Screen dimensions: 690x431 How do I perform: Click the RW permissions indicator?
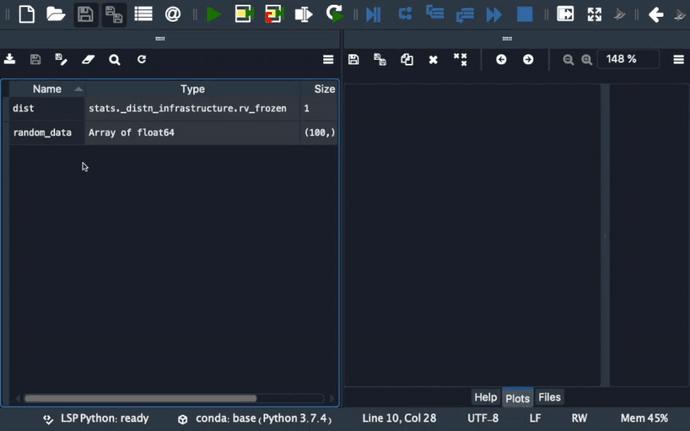pos(579,418)
